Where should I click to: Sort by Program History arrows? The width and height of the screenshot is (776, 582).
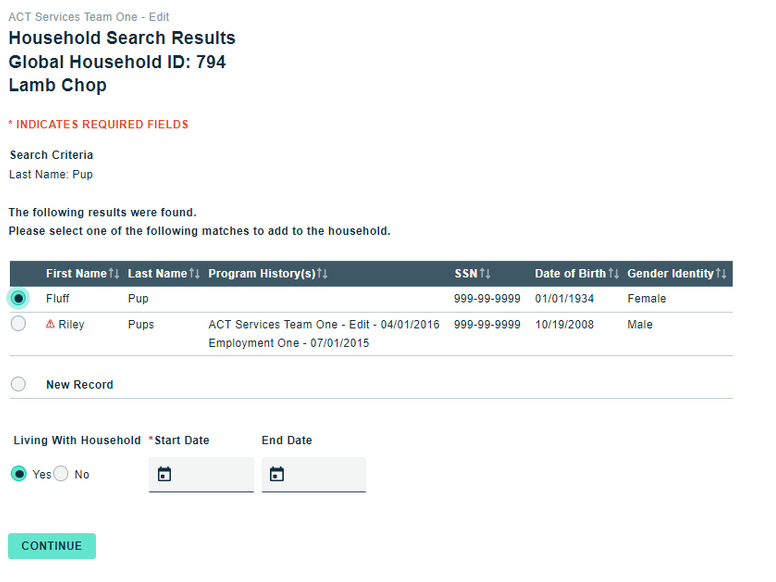(x=323, y=274)
